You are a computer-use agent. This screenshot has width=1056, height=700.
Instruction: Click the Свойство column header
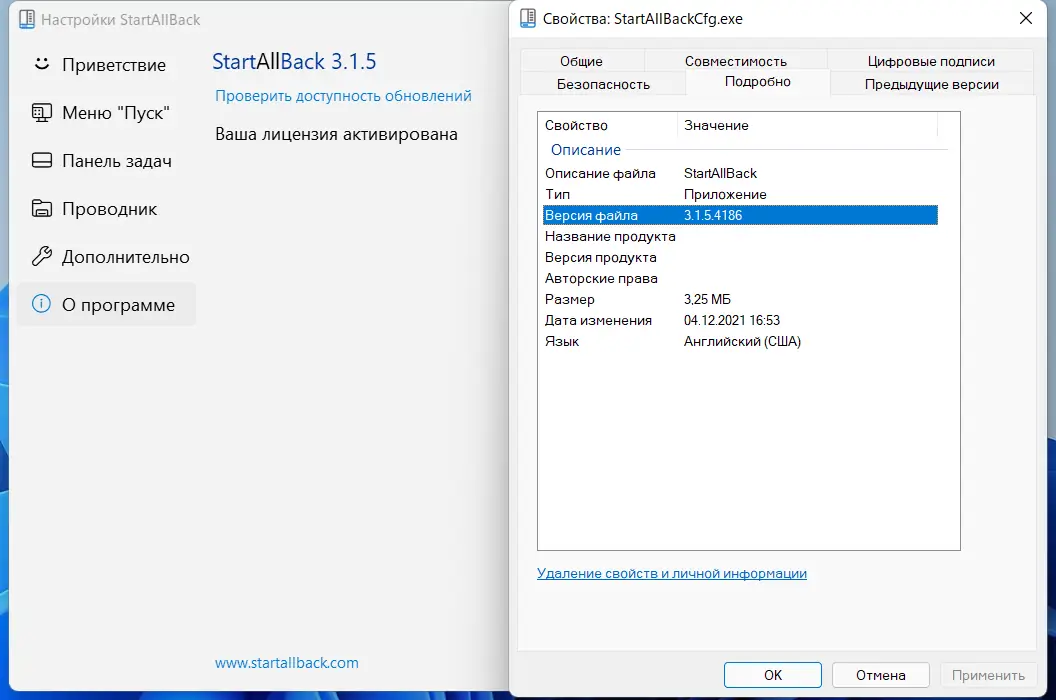click(x=607, y=125)
